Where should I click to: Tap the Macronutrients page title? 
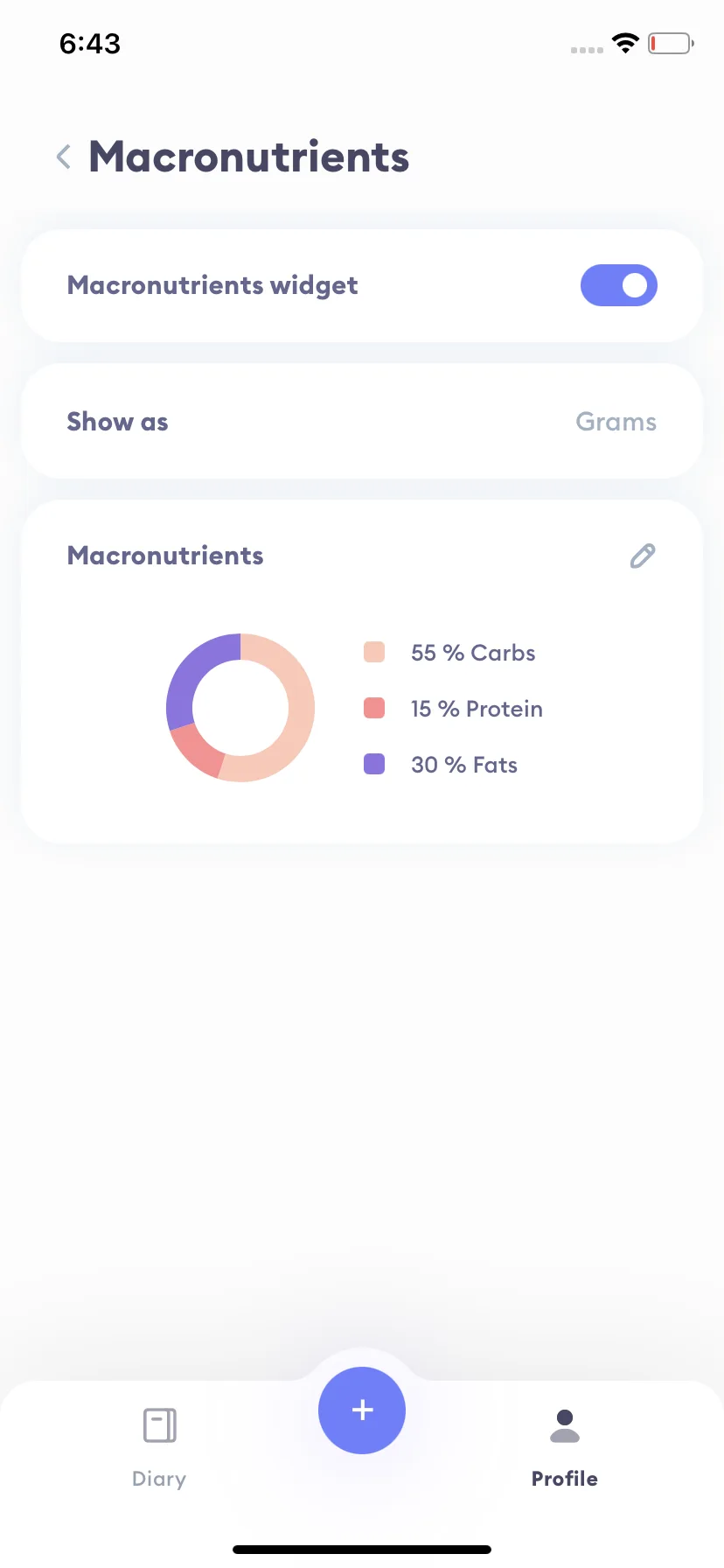(249, 157)
